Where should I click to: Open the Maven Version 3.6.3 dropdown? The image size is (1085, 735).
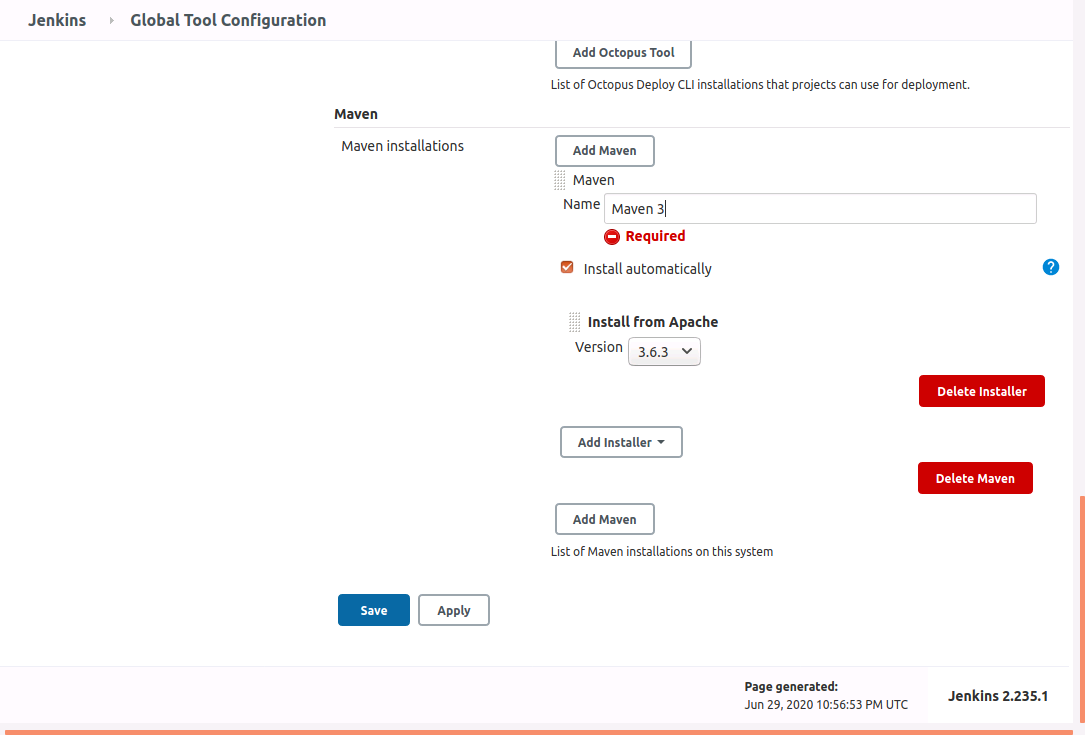[664, 351]
